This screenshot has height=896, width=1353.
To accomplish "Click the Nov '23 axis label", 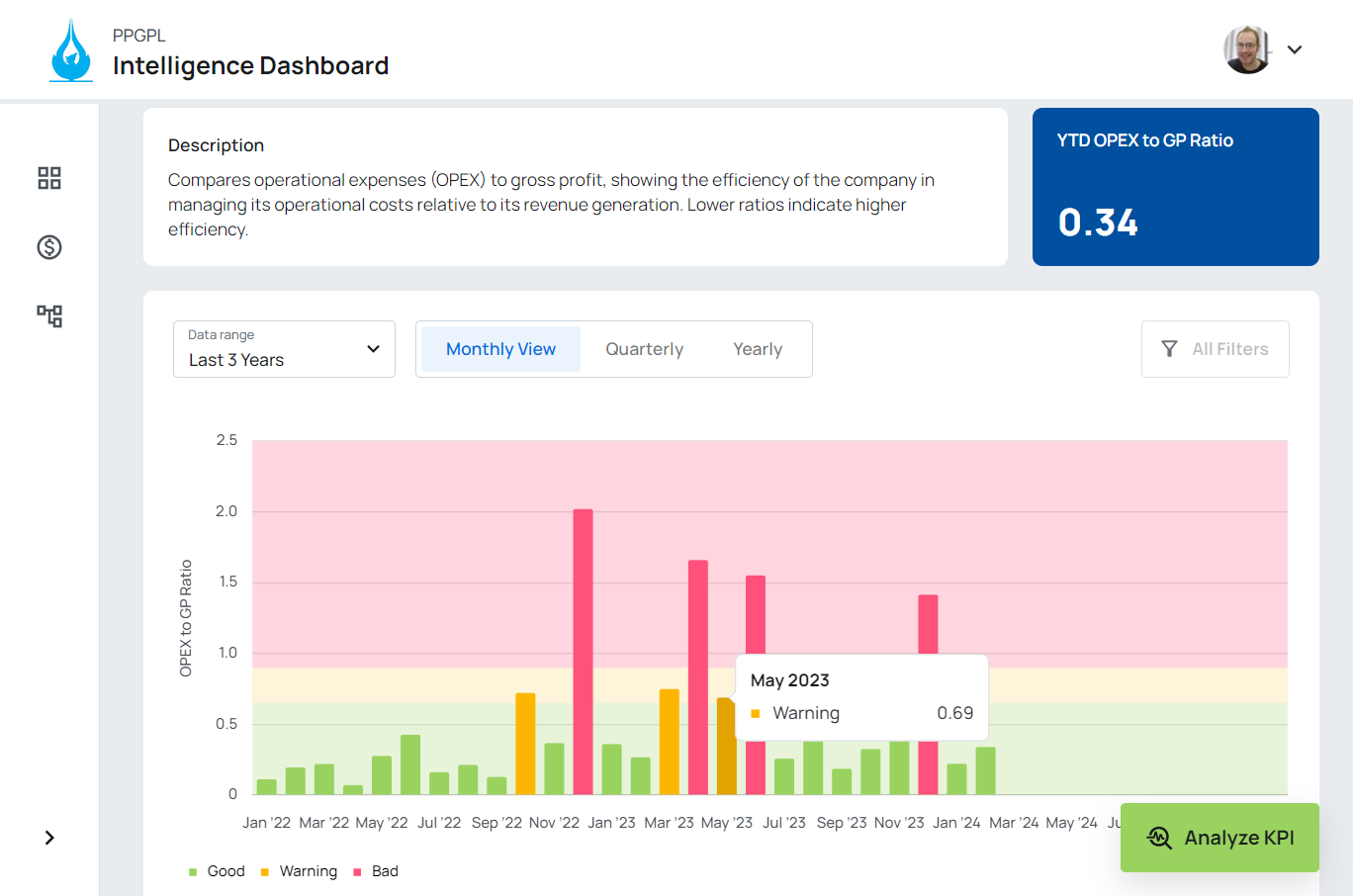I will point(899,823).
